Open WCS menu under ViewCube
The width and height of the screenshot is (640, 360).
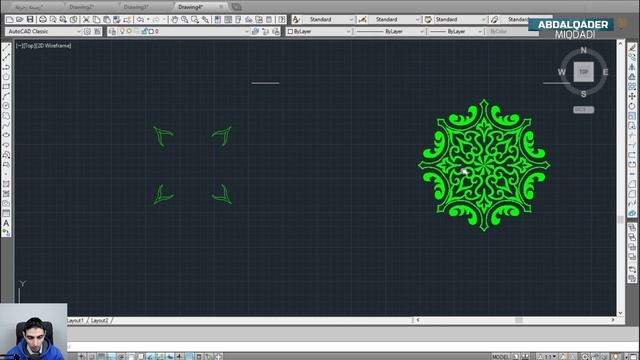pos(584,110)
